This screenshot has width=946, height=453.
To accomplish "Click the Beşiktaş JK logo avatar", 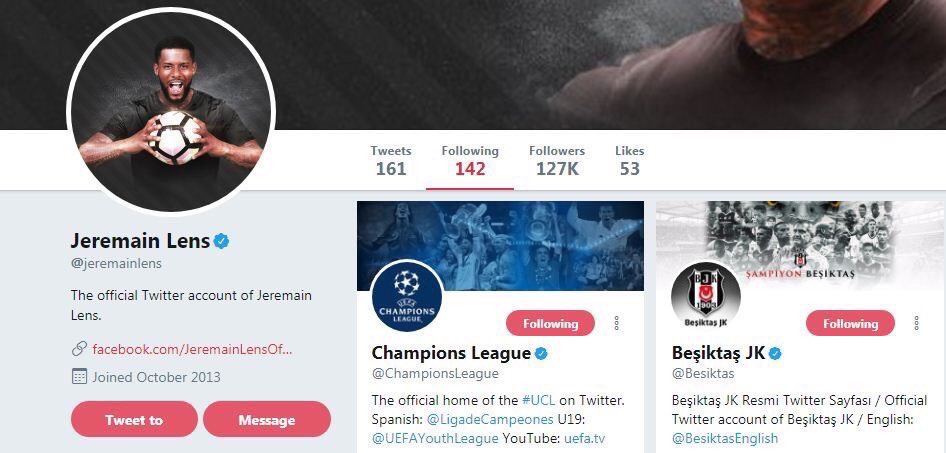I will 706,297.
